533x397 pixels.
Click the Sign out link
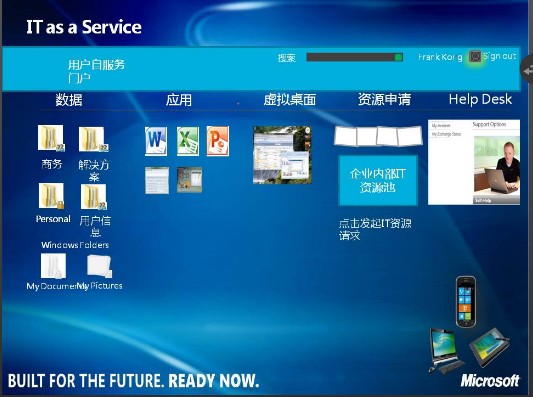500,56
